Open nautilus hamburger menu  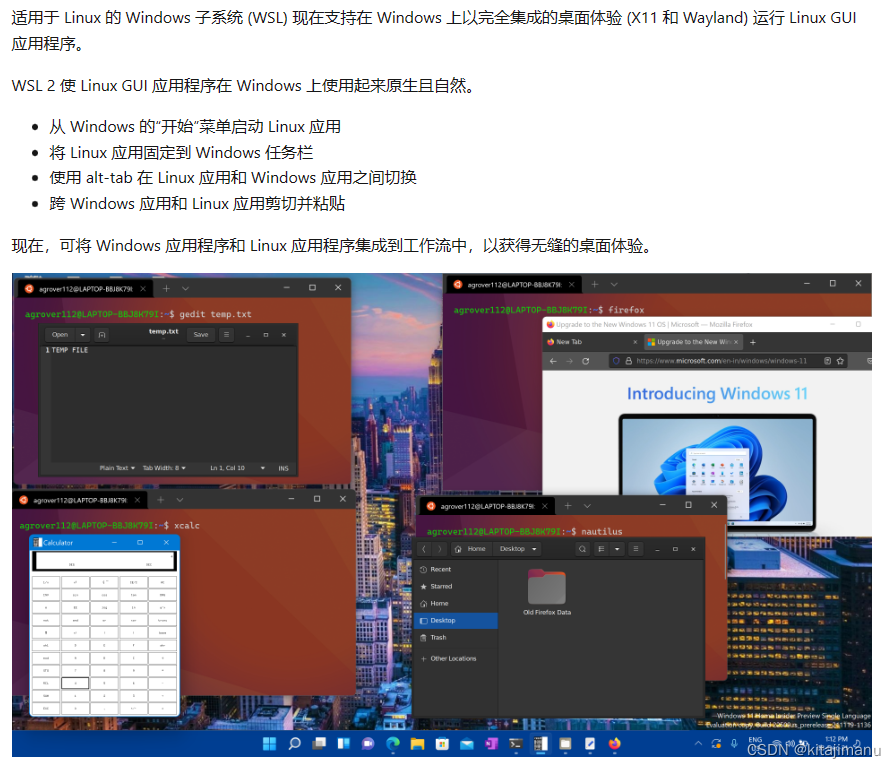[635, 549]
